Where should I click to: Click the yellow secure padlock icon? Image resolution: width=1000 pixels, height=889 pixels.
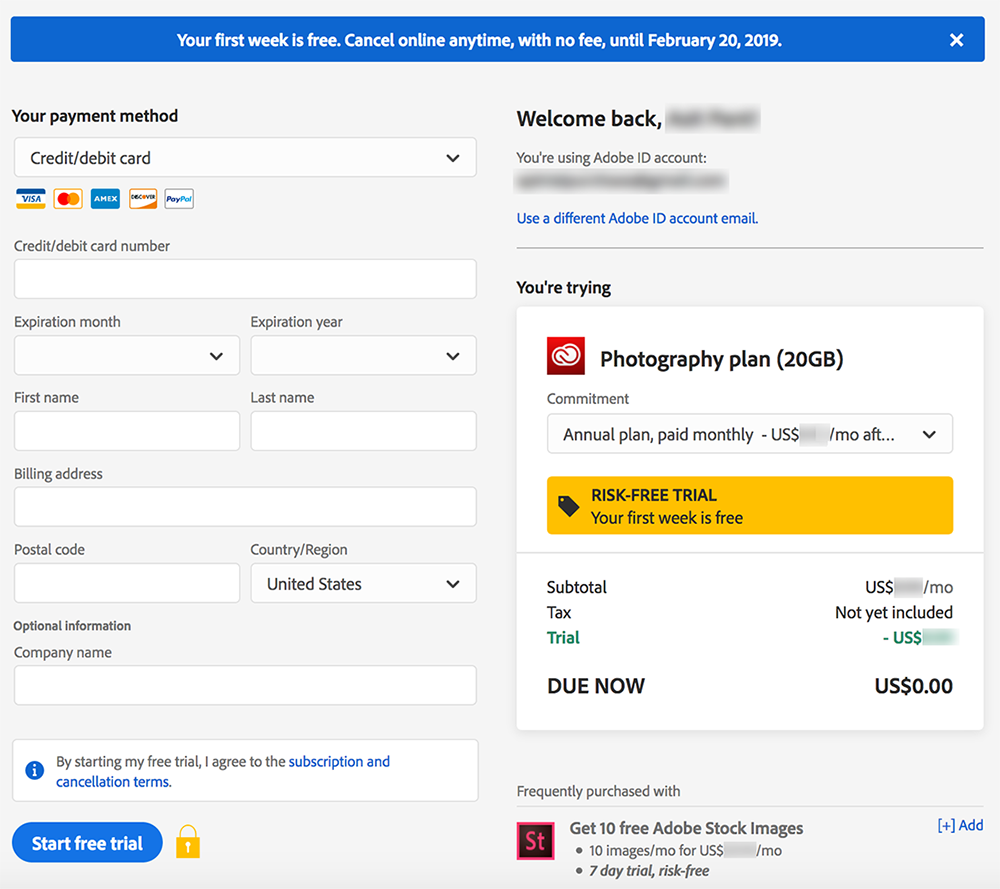click(x=188, y=842)
